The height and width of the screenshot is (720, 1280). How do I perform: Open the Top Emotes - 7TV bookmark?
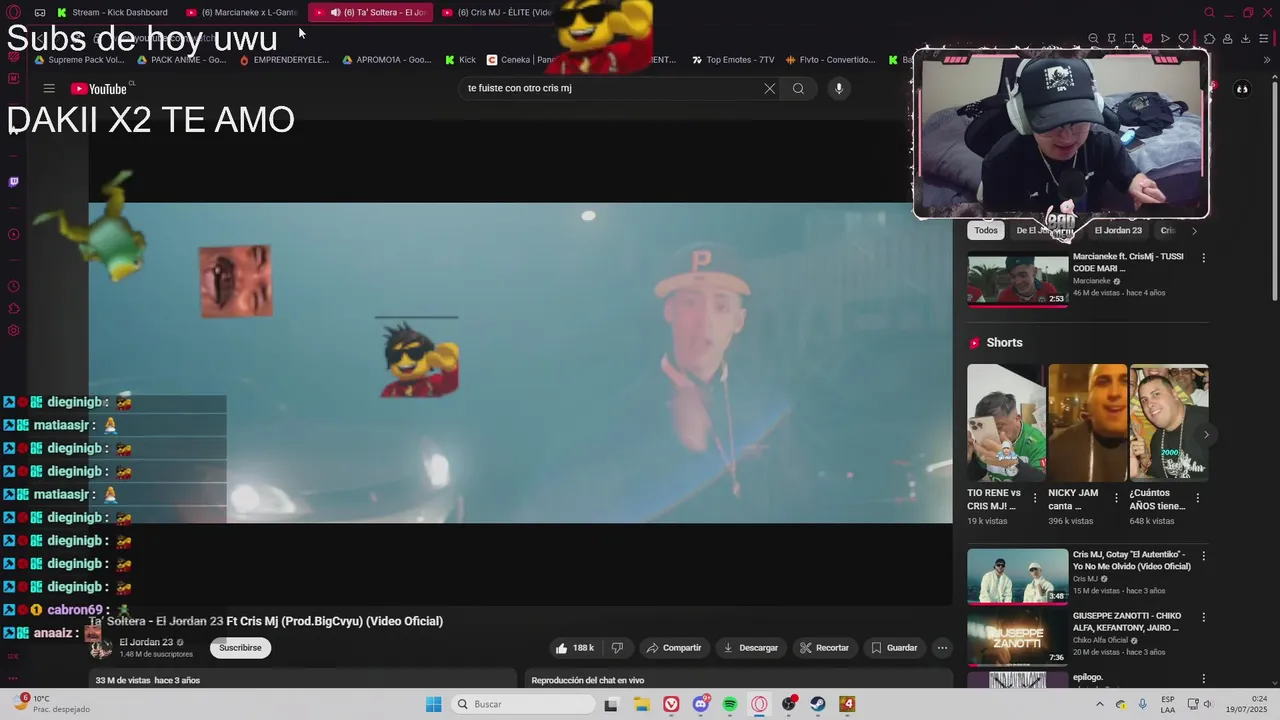coord(733,60)
